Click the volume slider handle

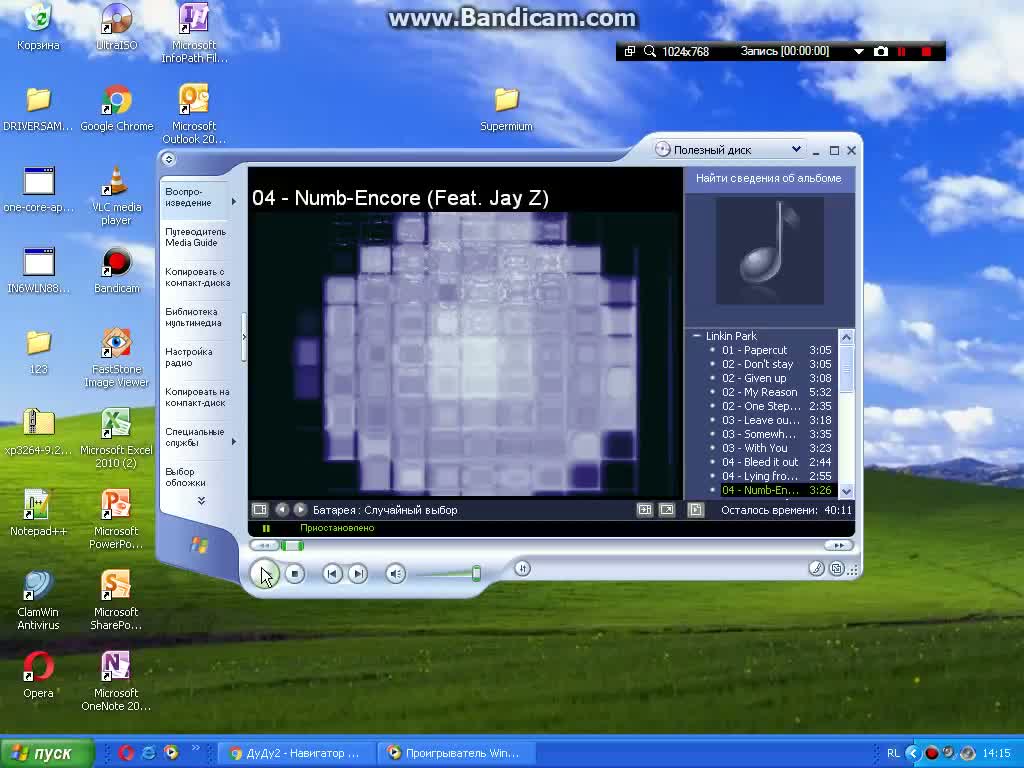pos(477,573)
